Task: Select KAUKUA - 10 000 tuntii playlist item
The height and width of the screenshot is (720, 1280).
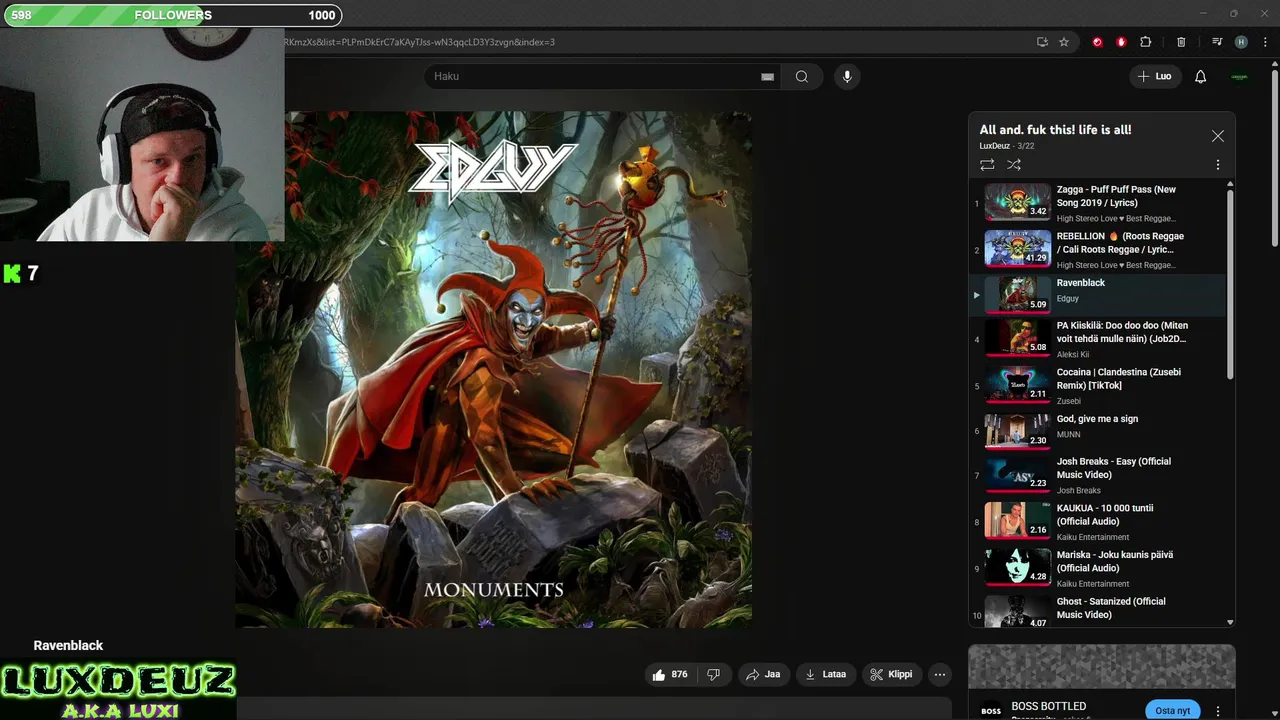Action: click(1098, 522)
